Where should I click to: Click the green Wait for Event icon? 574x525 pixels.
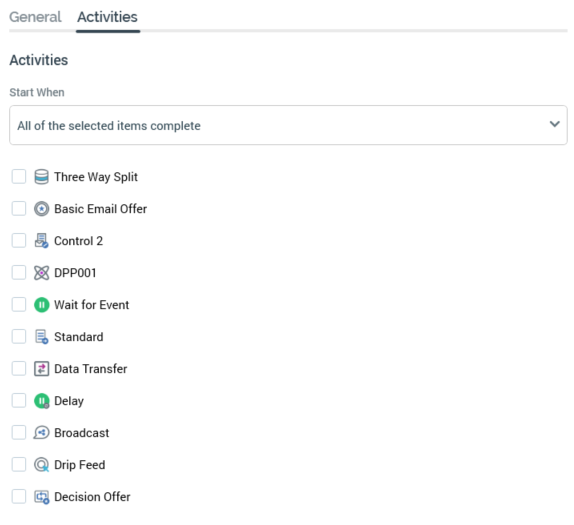coord(41,305)
